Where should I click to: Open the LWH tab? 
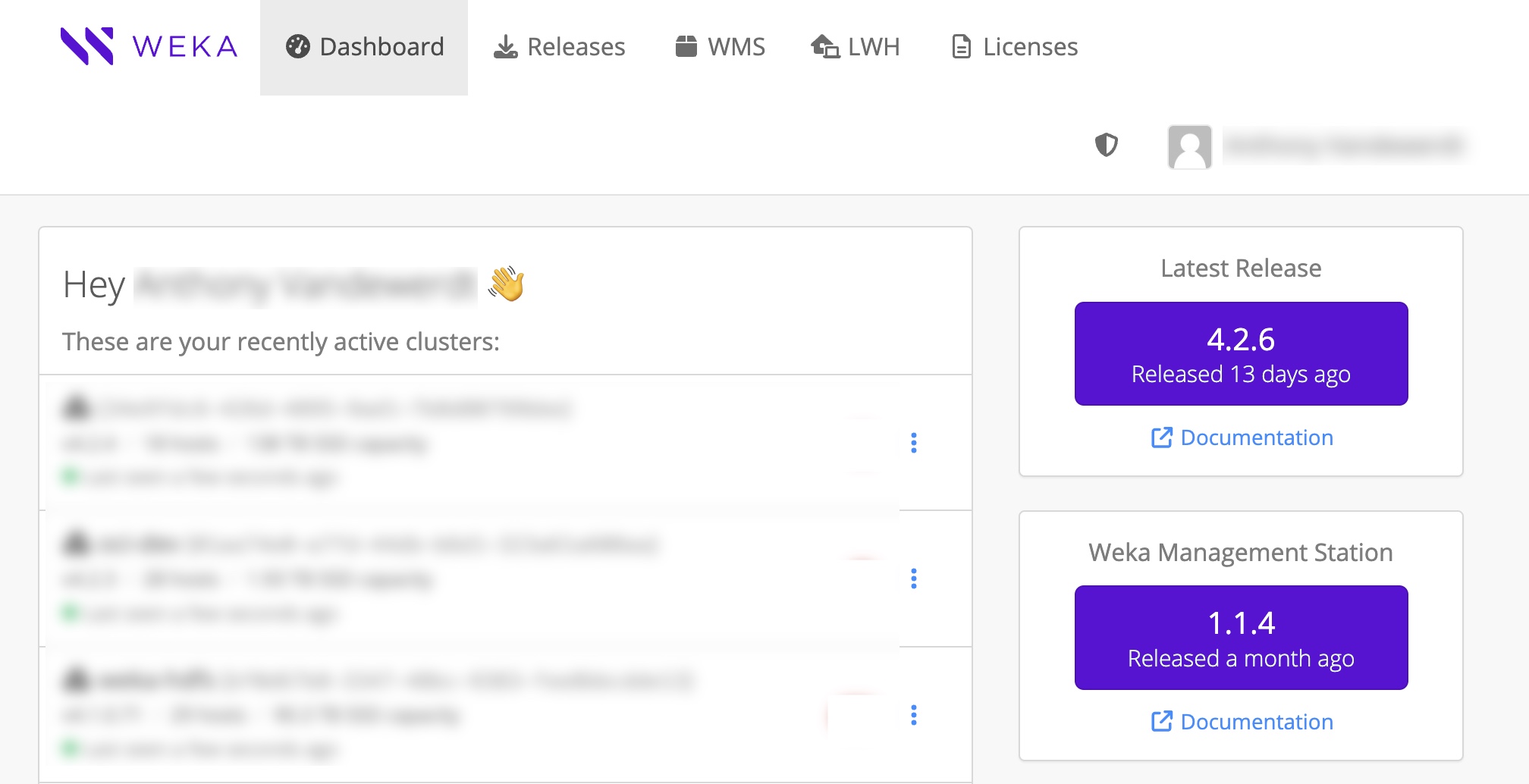(855, 47)
